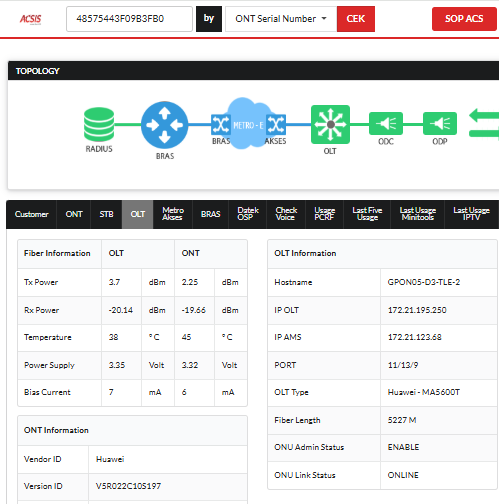The image size is (499, 504).
Task: Open the Last Usage Minitools tab
Action: click(418, 214)
